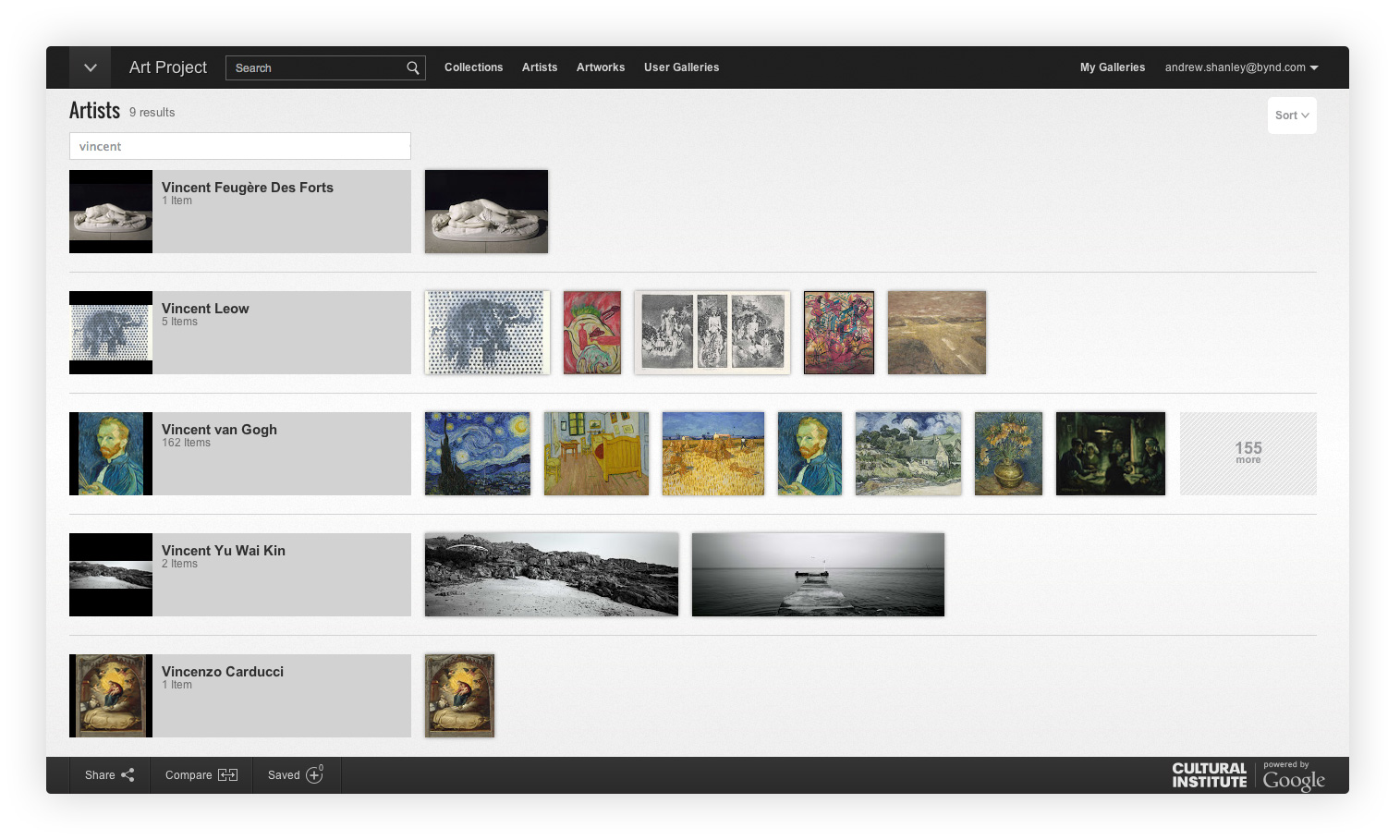This screenshot has width=1400, height=840.
Task: Open Vincent Leow's triptych print artwork
Action: (x=712, y=333)
